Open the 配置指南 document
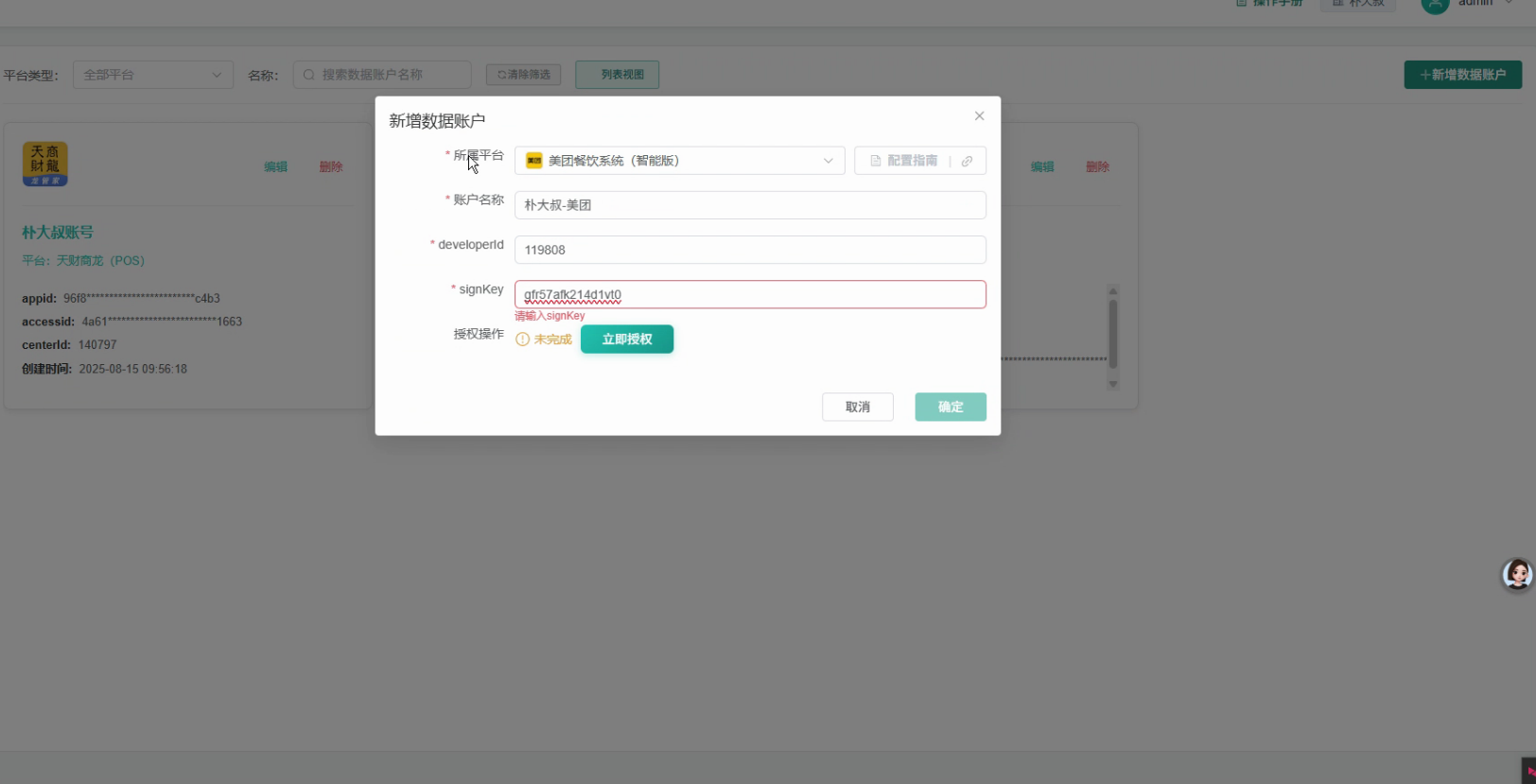The image size is (1536, 784). click(x=904, y=161)
